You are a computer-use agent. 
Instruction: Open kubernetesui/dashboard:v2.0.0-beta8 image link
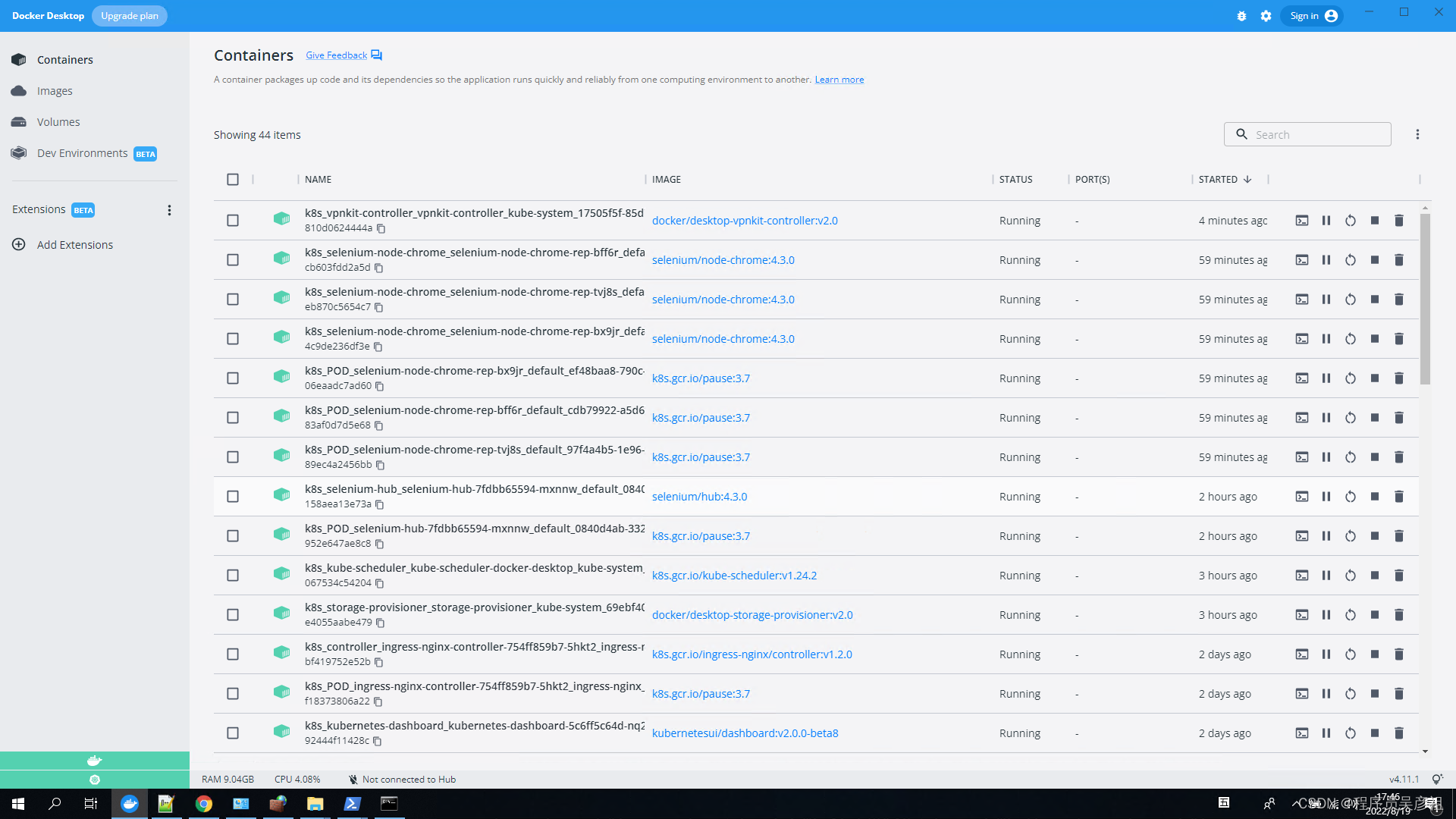[745, 733]
